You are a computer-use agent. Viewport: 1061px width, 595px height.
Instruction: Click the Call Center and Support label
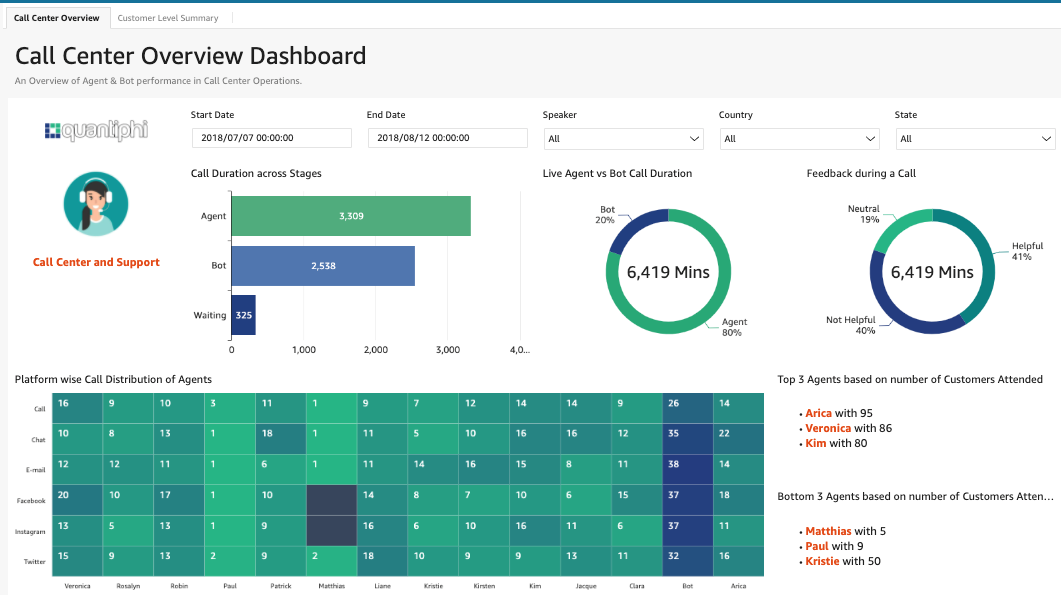coord(96,262)
